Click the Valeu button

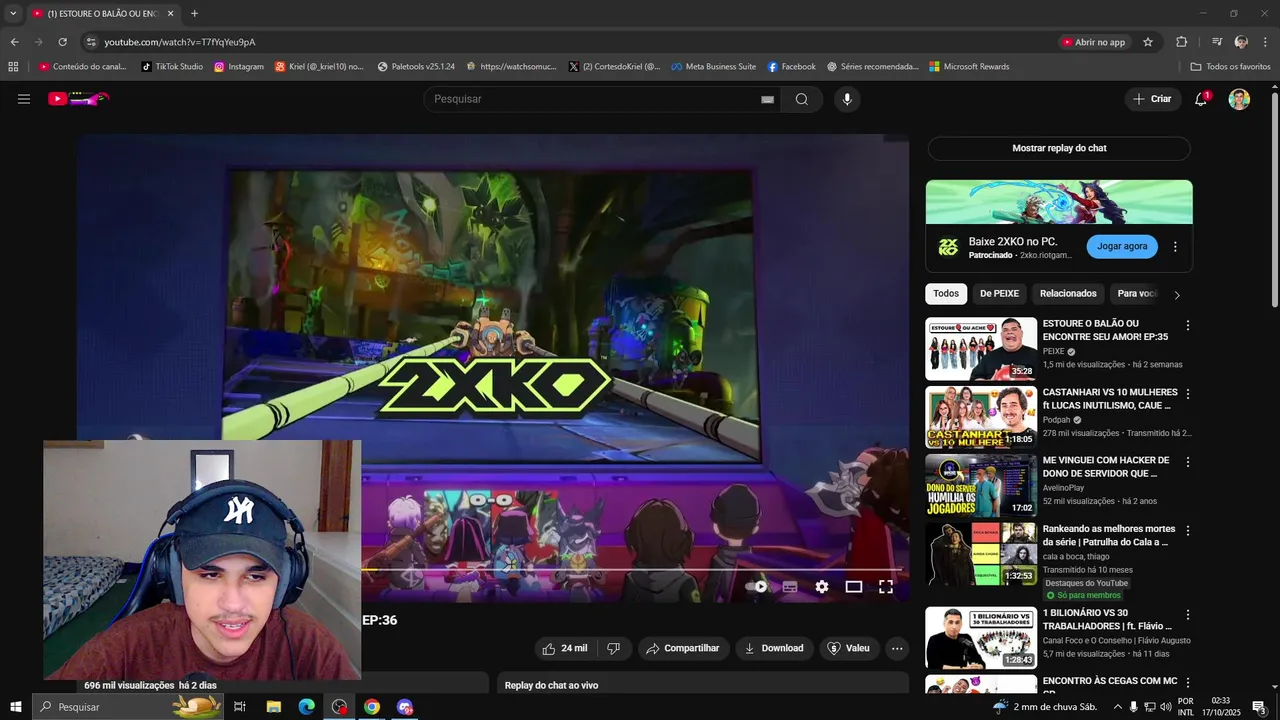[849, 648]
